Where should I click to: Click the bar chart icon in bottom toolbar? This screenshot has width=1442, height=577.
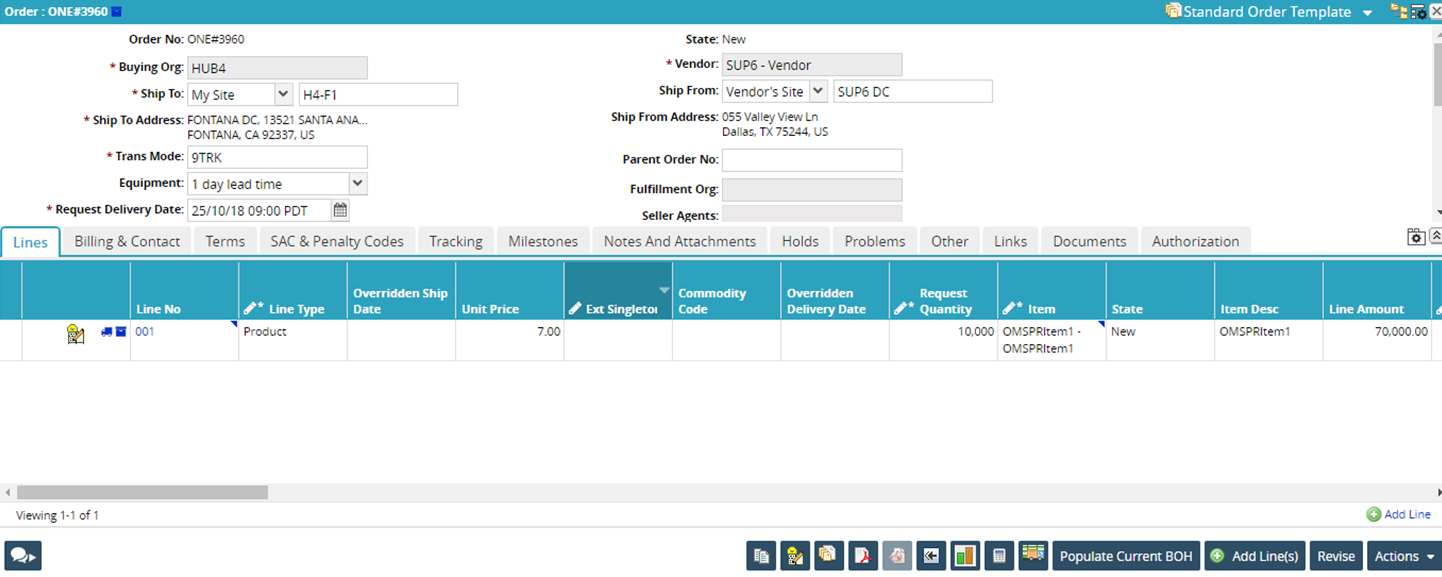tap(965, 556)
